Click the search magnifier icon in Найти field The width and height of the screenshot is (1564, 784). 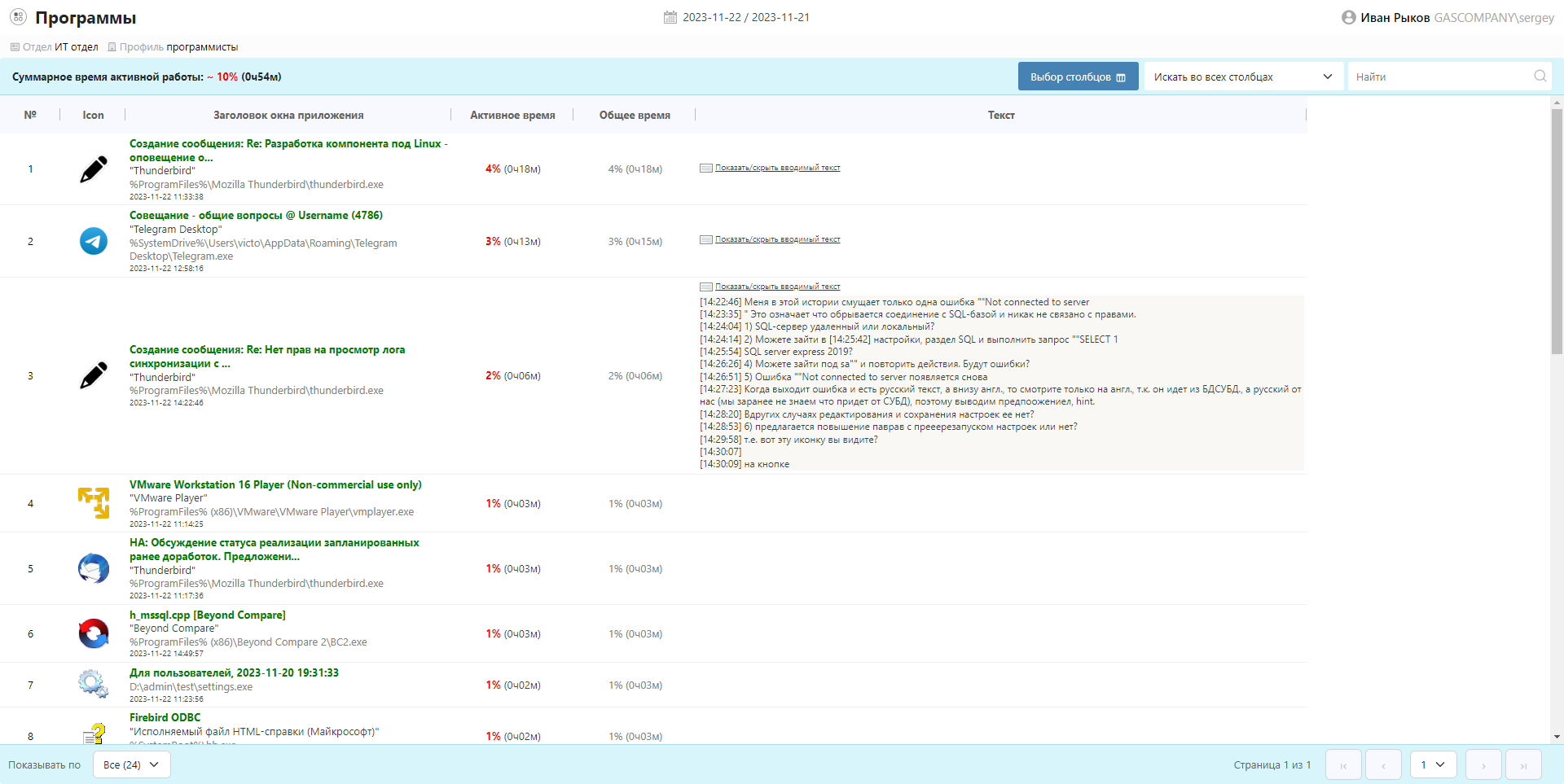(1540, 77)
